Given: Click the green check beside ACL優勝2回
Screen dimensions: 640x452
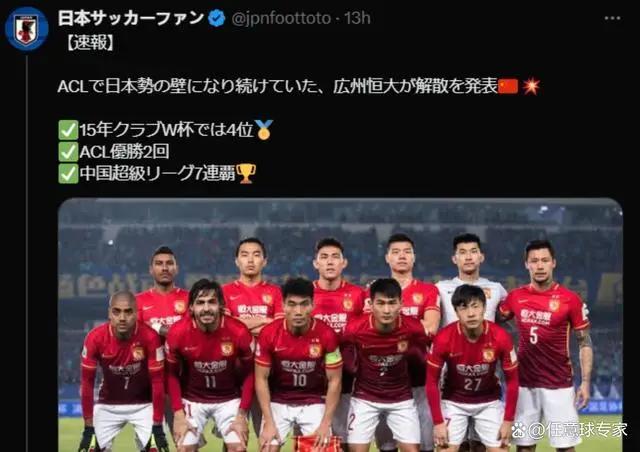Looking at the screenshot, I should coord(68,152).
